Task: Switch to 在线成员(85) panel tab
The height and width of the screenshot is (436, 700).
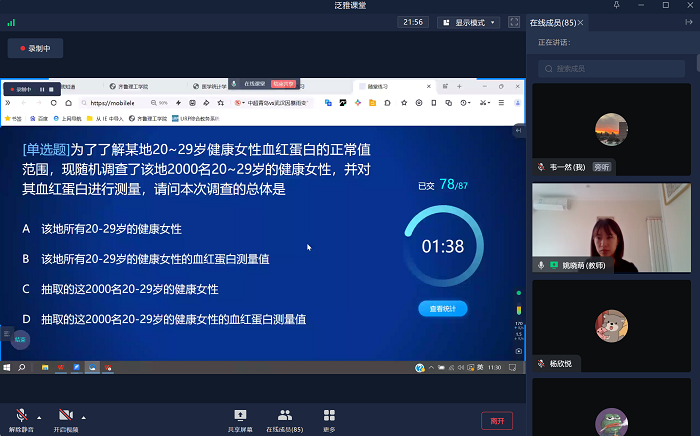Action: (x=553, y=22)
